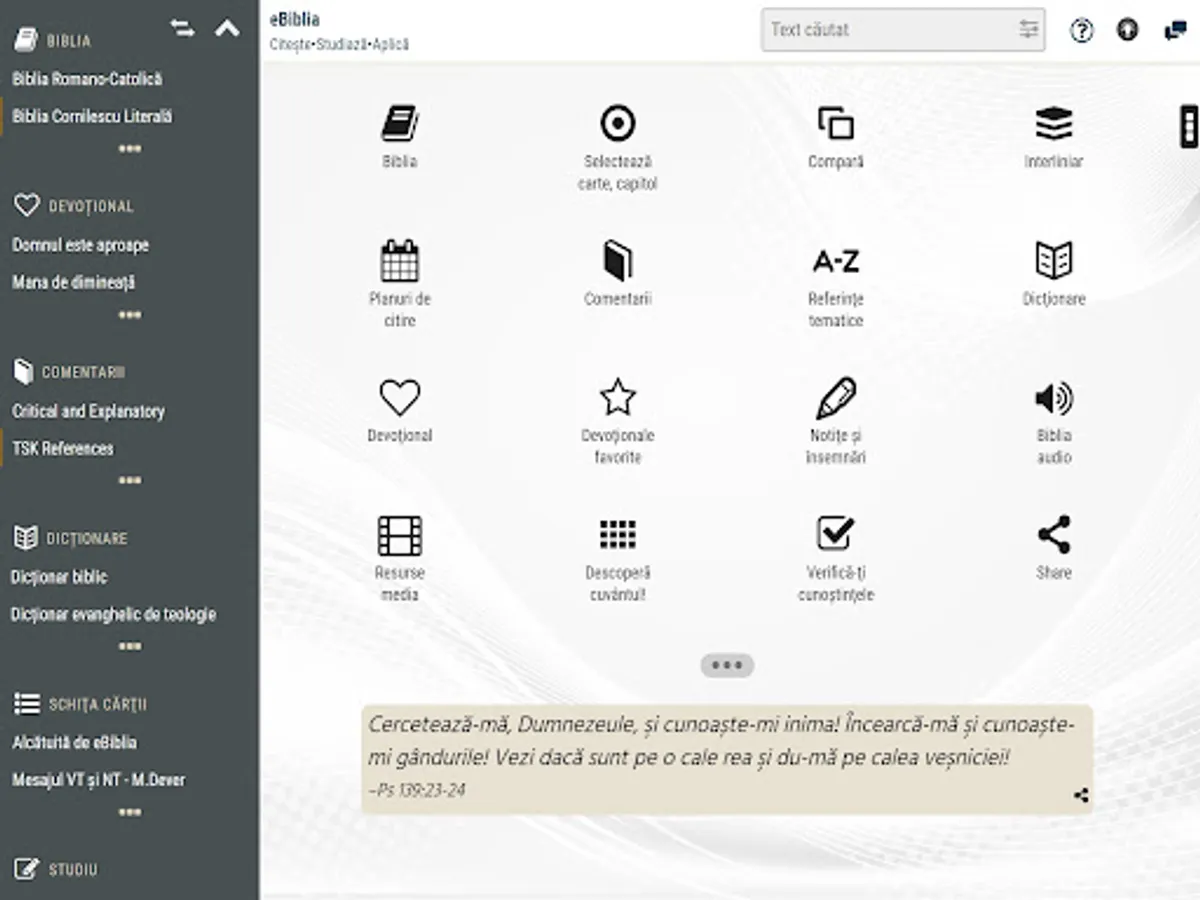Select Biblia Cornilescu Literală
The width and height of the screenshot is (1200, 900).
tap(92, 116)
